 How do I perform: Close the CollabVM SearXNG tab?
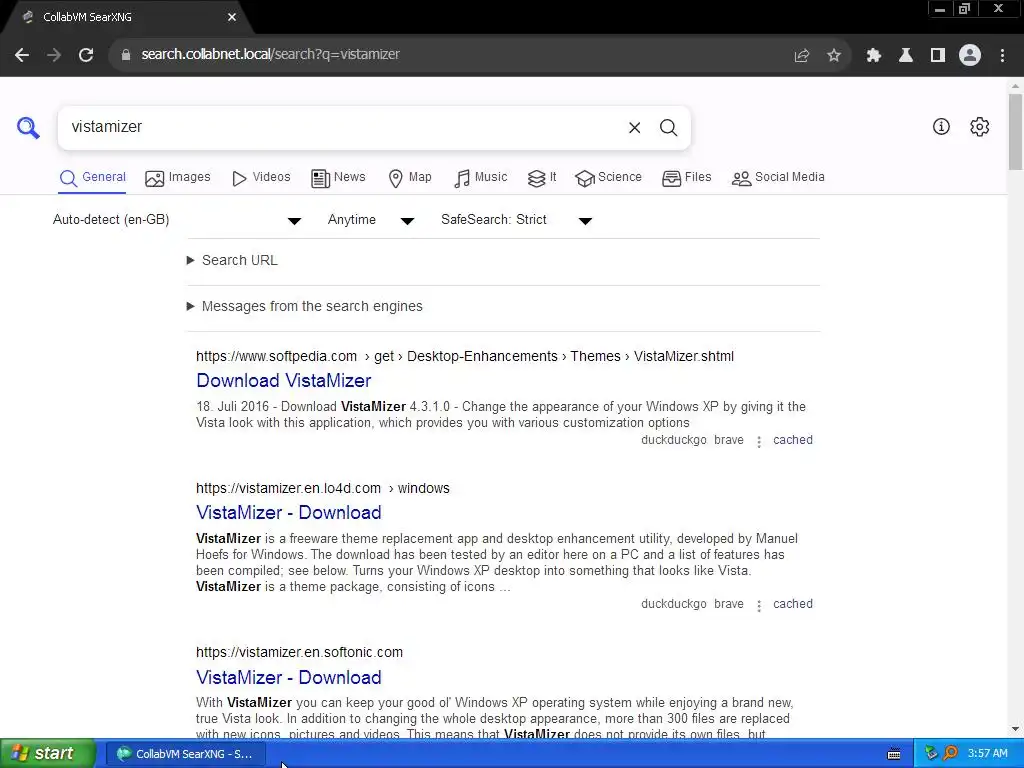click(x=232, y=17)
